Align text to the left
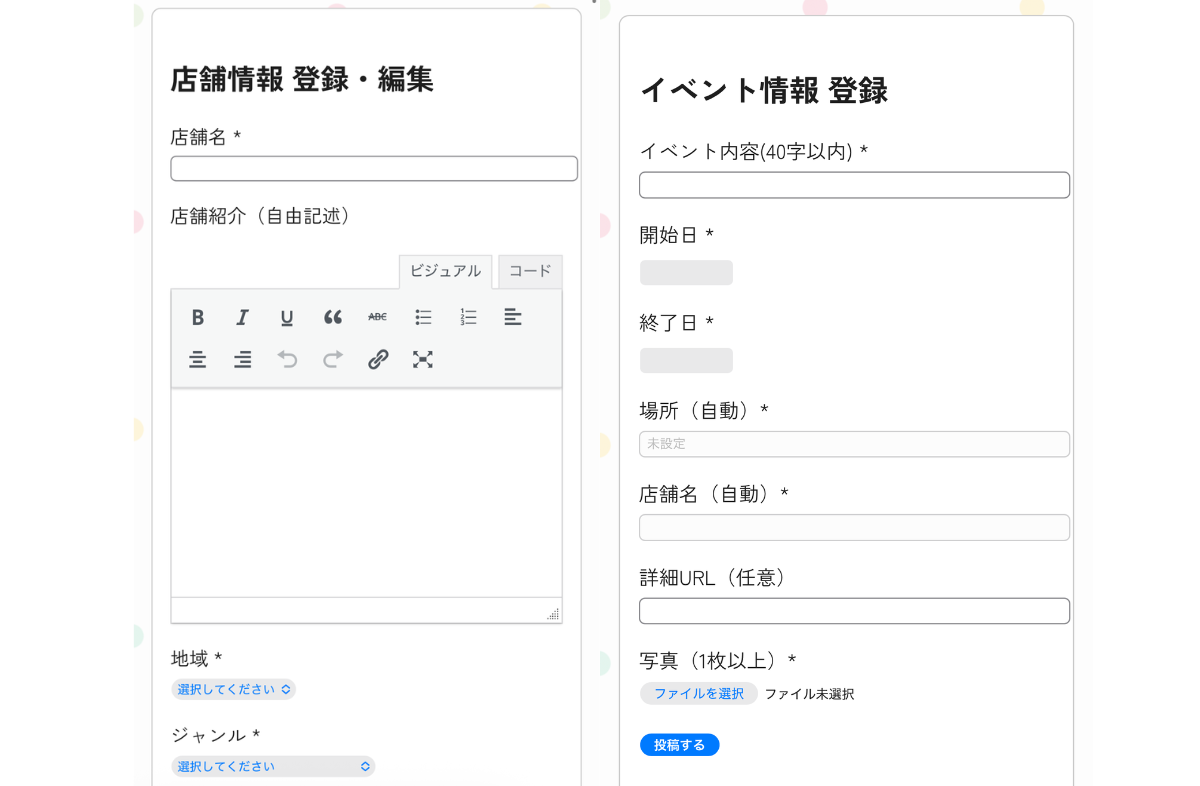 pyautogui.click(x=512, y=317)
